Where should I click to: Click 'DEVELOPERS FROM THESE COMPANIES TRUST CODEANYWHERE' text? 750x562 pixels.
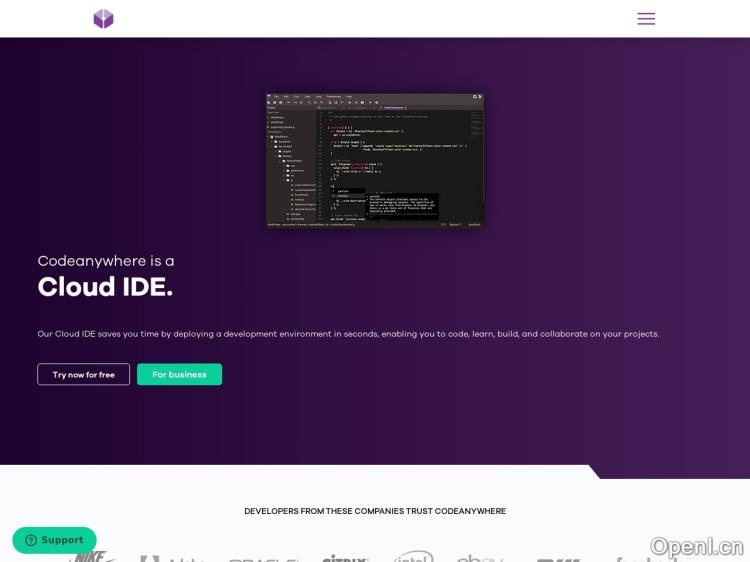pyautogui.click(x=375, y=511)
